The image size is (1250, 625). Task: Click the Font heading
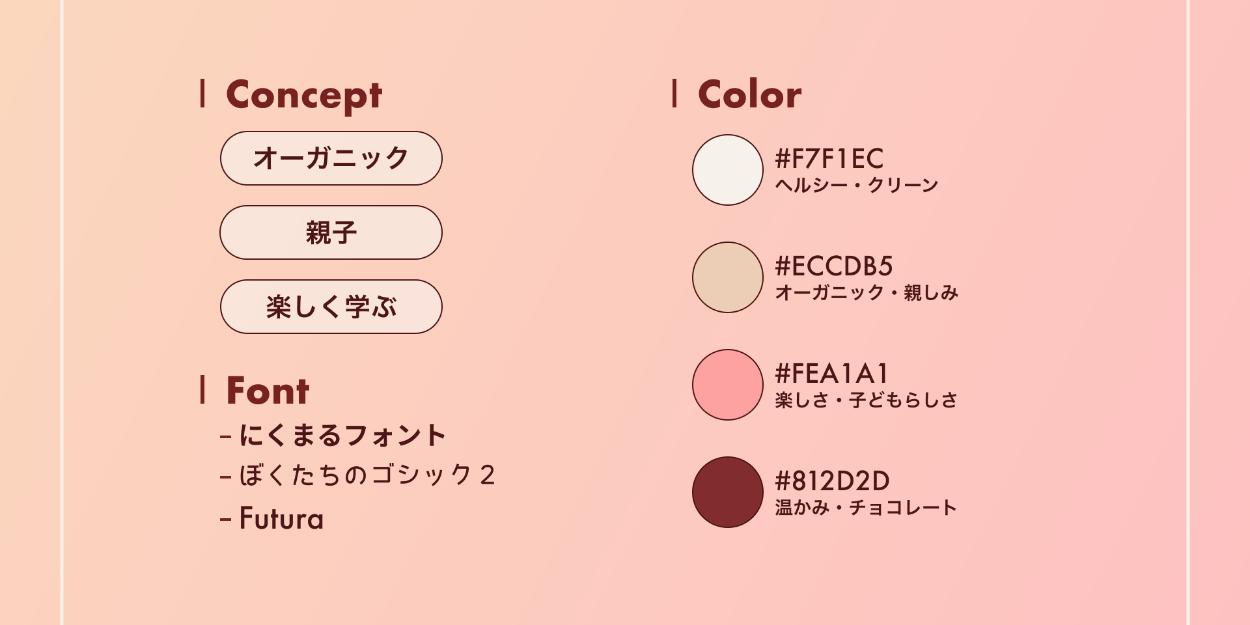click(267, 390)
